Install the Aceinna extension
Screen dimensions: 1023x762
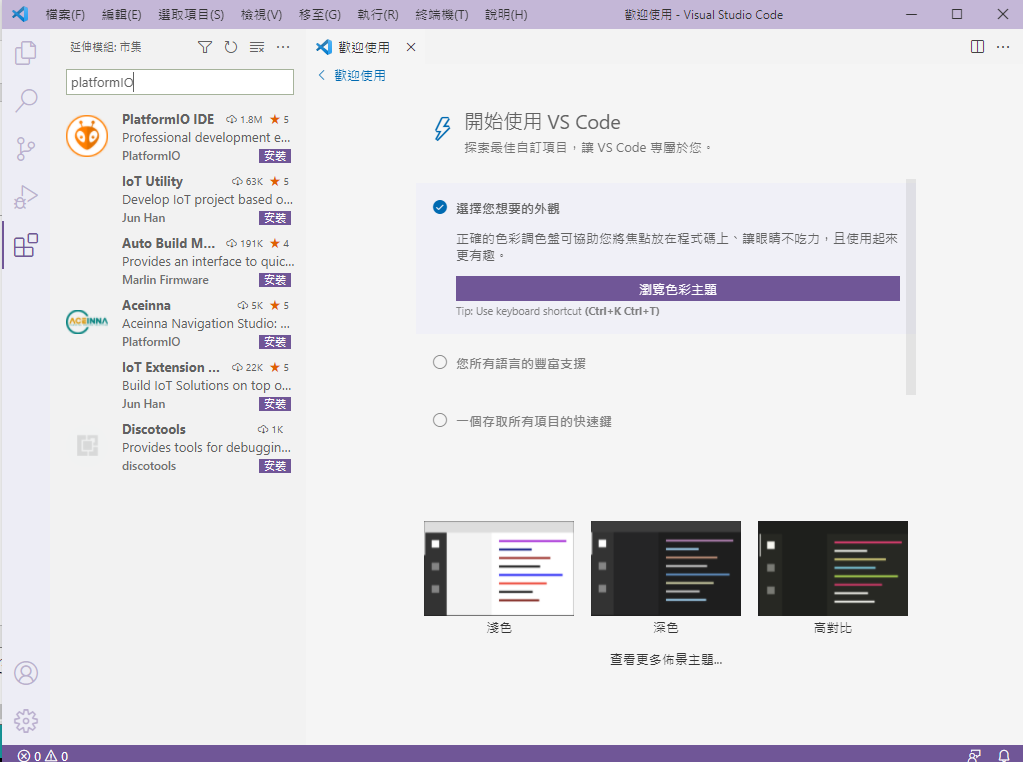point(275,342)
